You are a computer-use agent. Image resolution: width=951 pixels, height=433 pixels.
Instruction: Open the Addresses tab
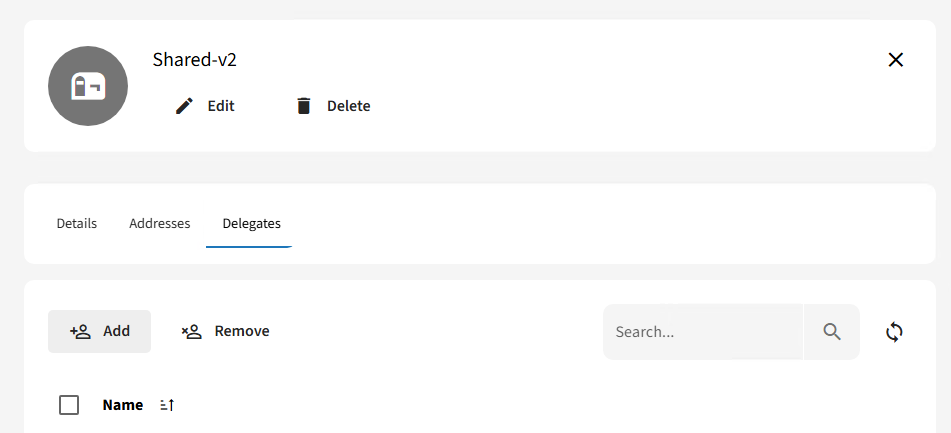pos(160,223)
